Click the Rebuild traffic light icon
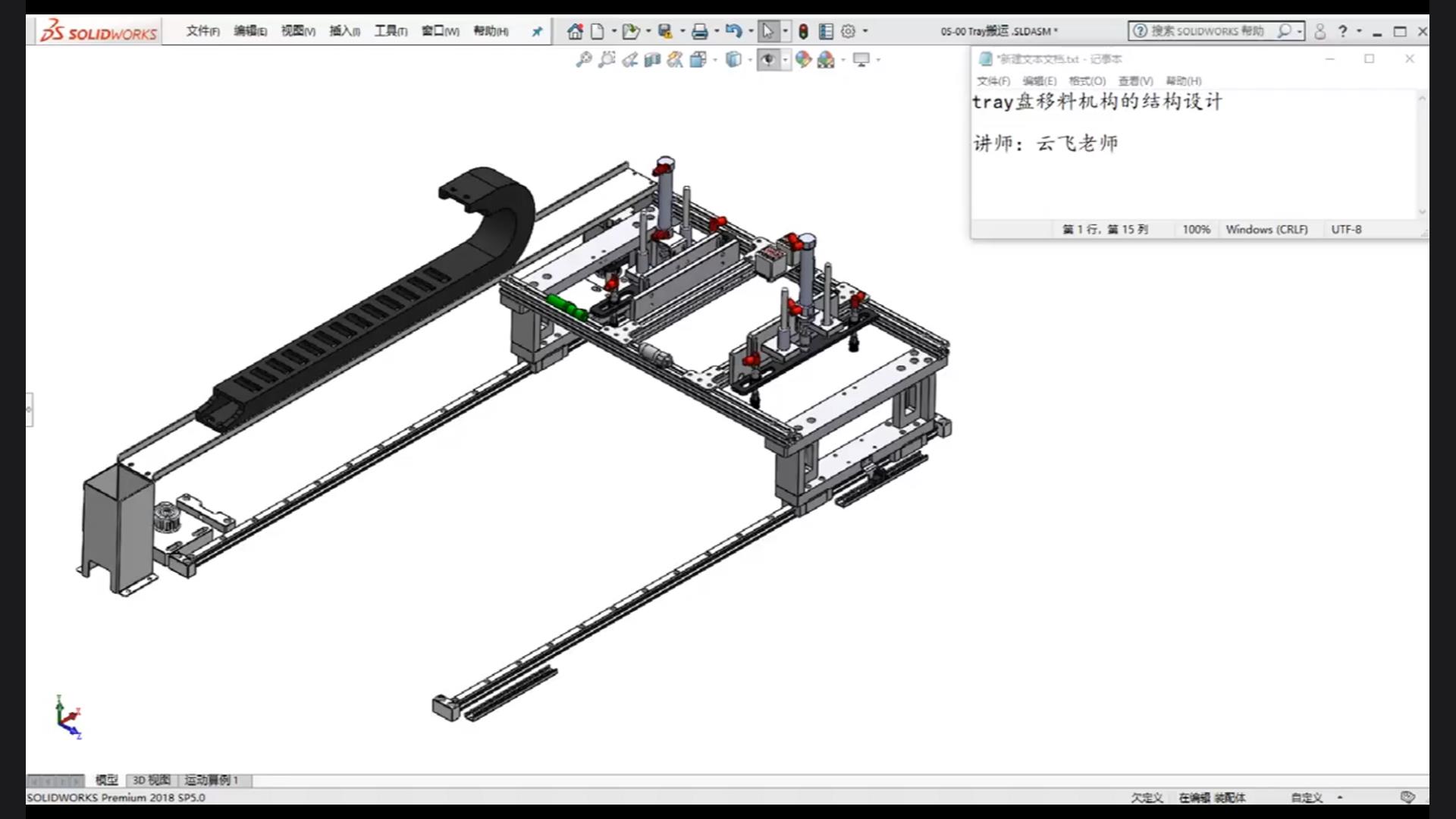 pyautogui.click(x=803, y=31)
